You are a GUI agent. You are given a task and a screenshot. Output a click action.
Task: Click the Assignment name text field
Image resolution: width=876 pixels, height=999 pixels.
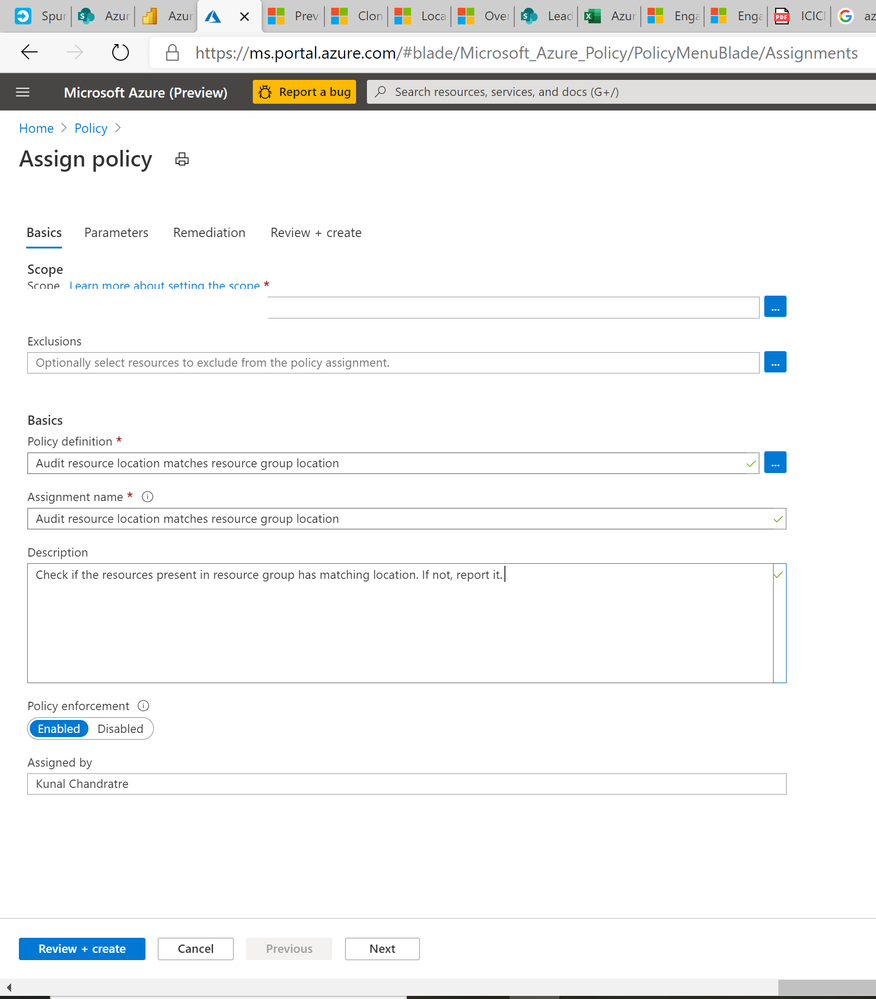click(406, 519)
